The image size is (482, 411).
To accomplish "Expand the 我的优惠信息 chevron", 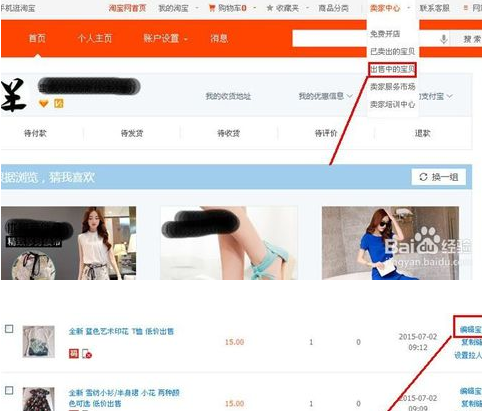I will click(350, 96).
